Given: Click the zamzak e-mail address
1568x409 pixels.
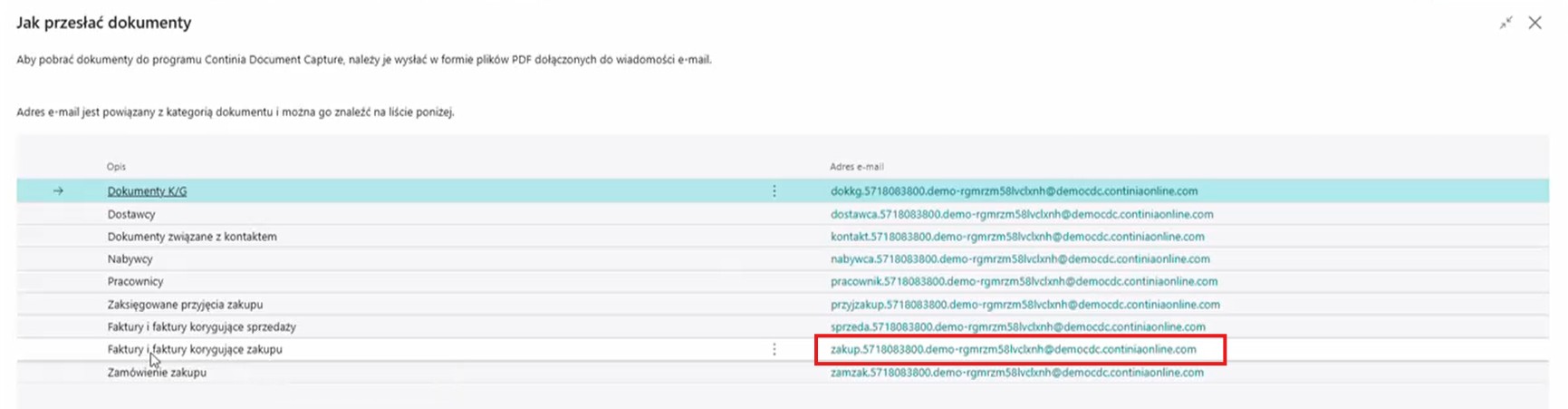Looking at the screenshot, I should [1016, 372].
